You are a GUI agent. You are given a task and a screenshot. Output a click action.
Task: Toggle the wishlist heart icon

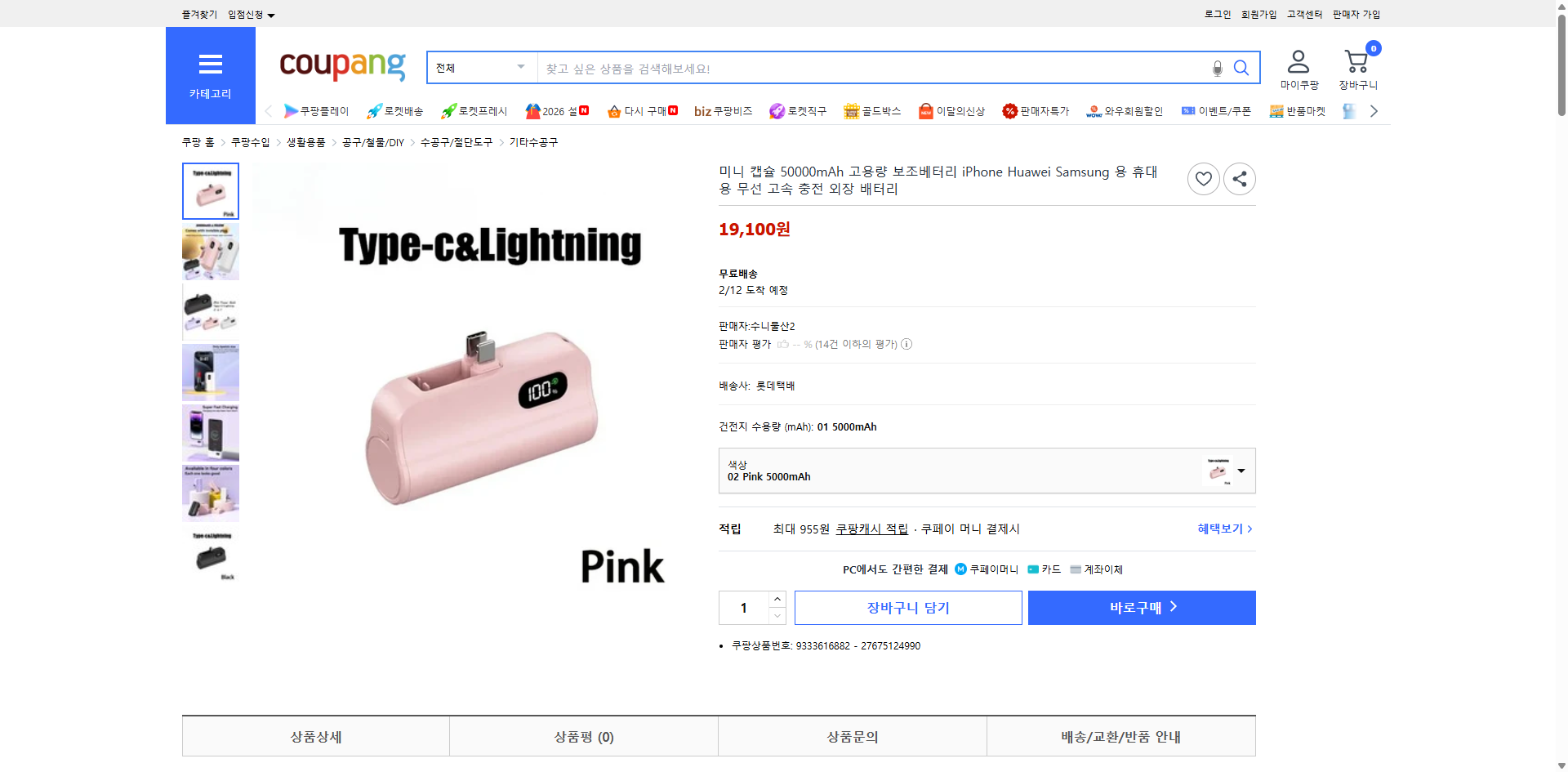pyautogui.click(x=1203, y=178)
